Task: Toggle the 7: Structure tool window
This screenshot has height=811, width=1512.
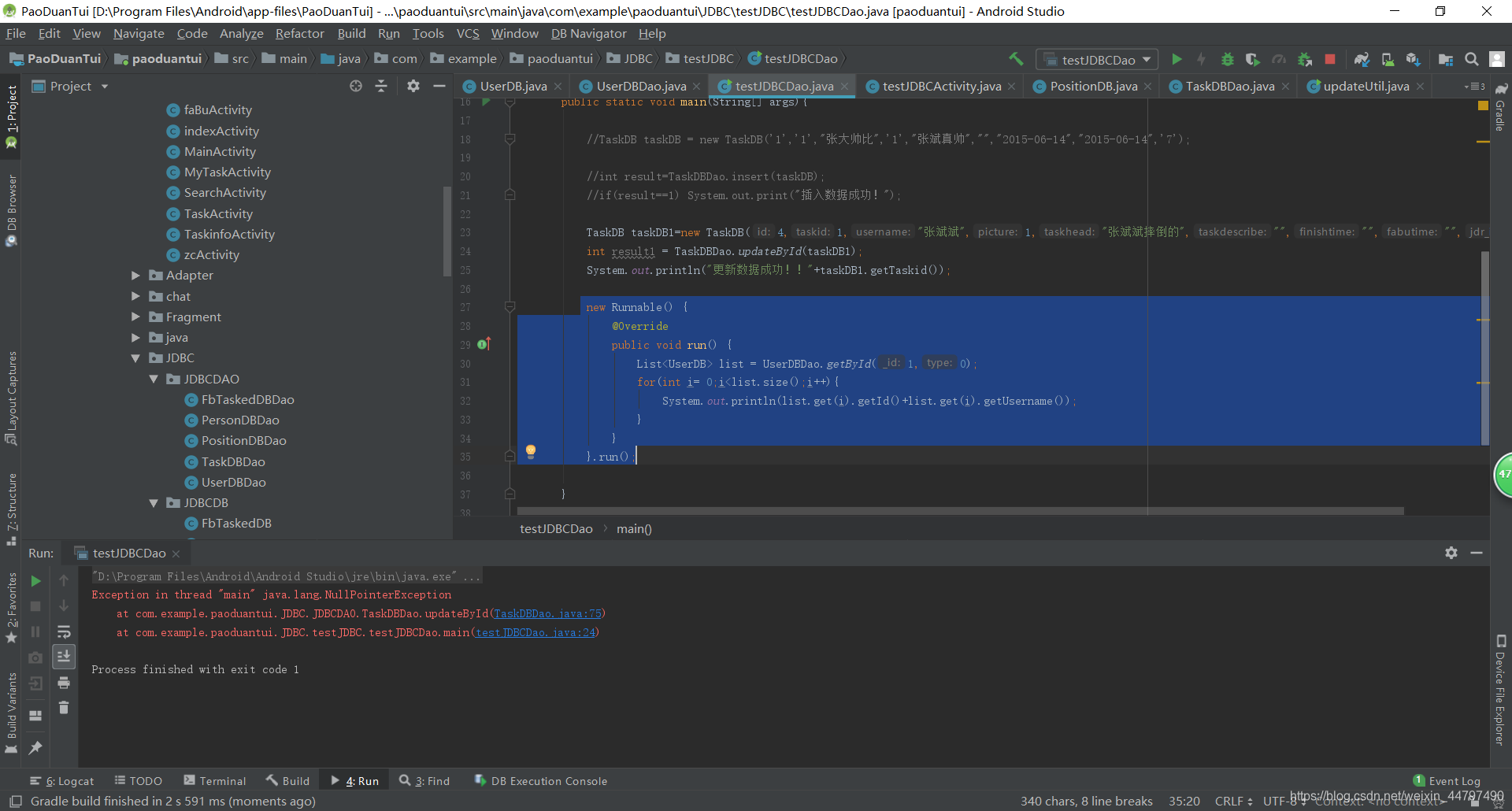Action: (11, 509)
